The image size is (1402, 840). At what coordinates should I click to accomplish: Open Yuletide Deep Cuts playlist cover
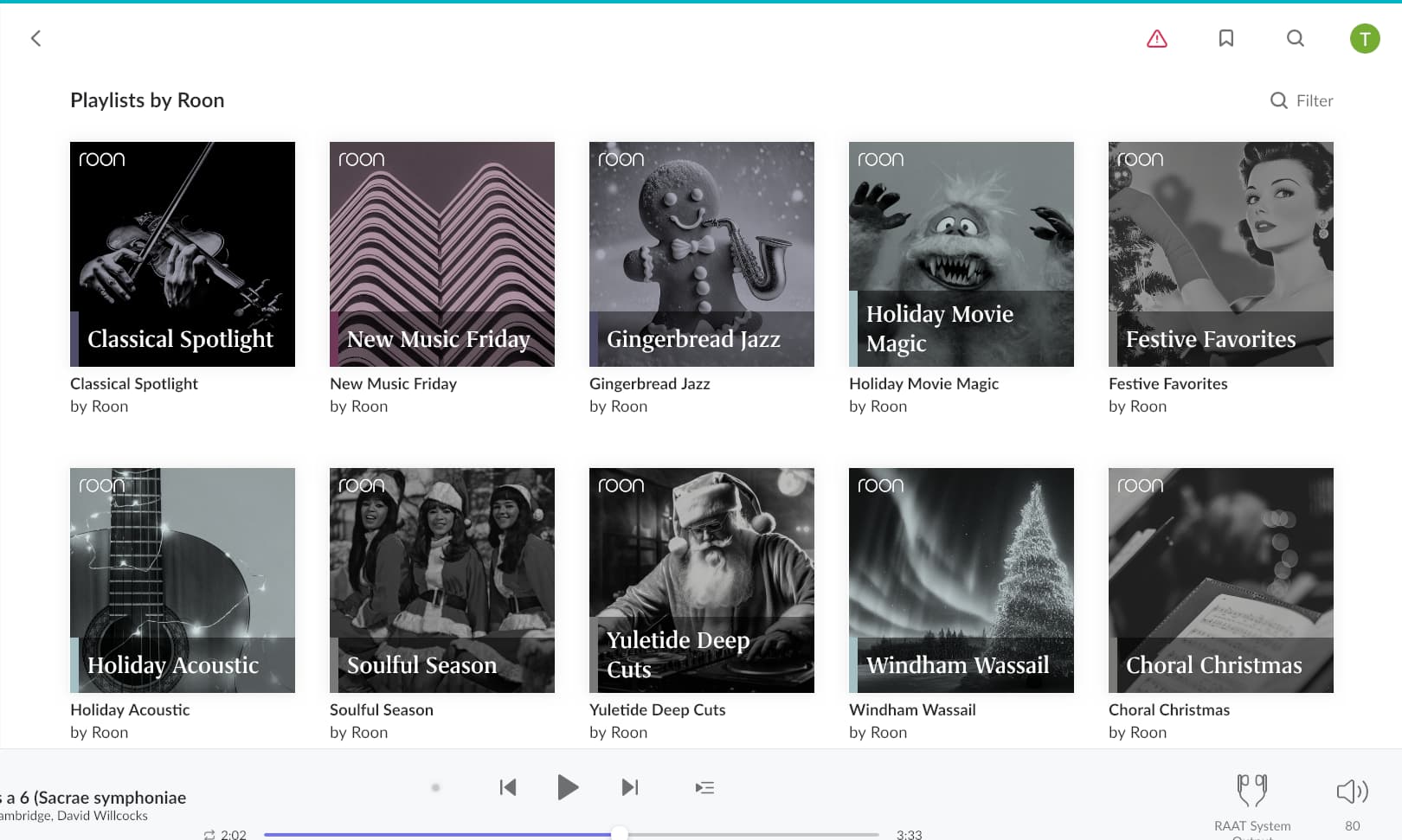coord(702,580)
